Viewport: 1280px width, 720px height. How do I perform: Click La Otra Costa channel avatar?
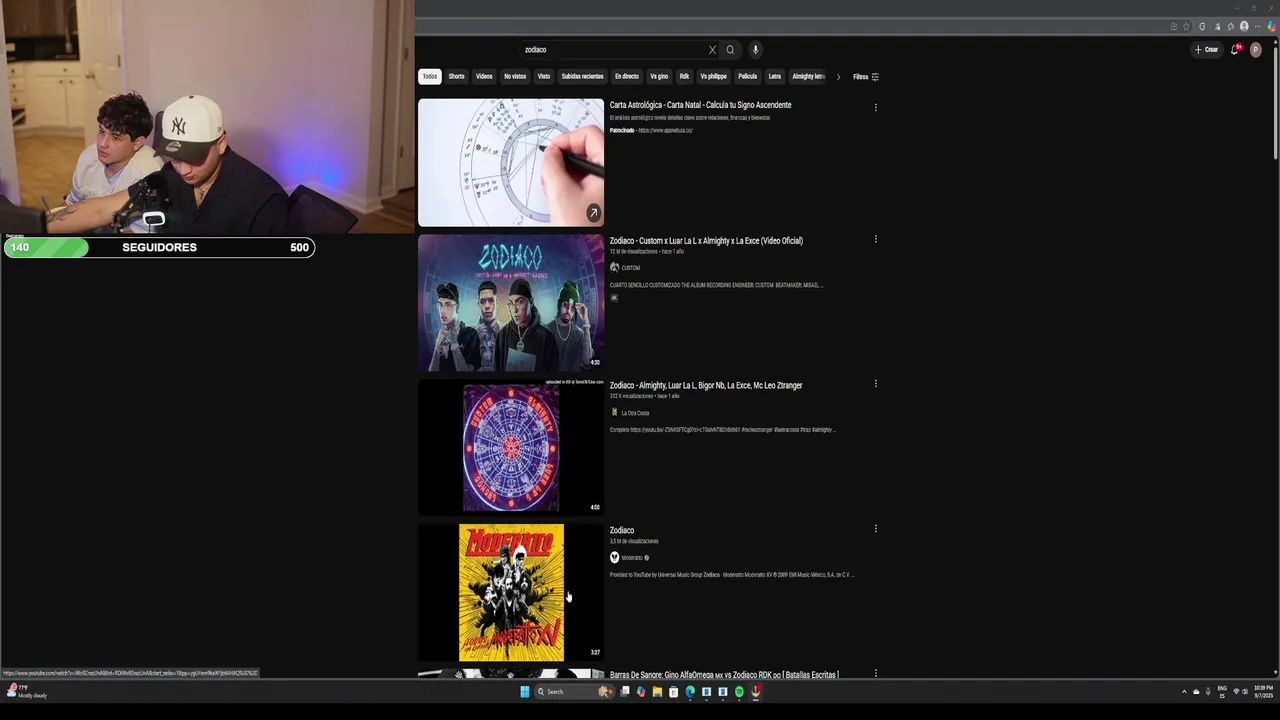click(x=614, y=412)
